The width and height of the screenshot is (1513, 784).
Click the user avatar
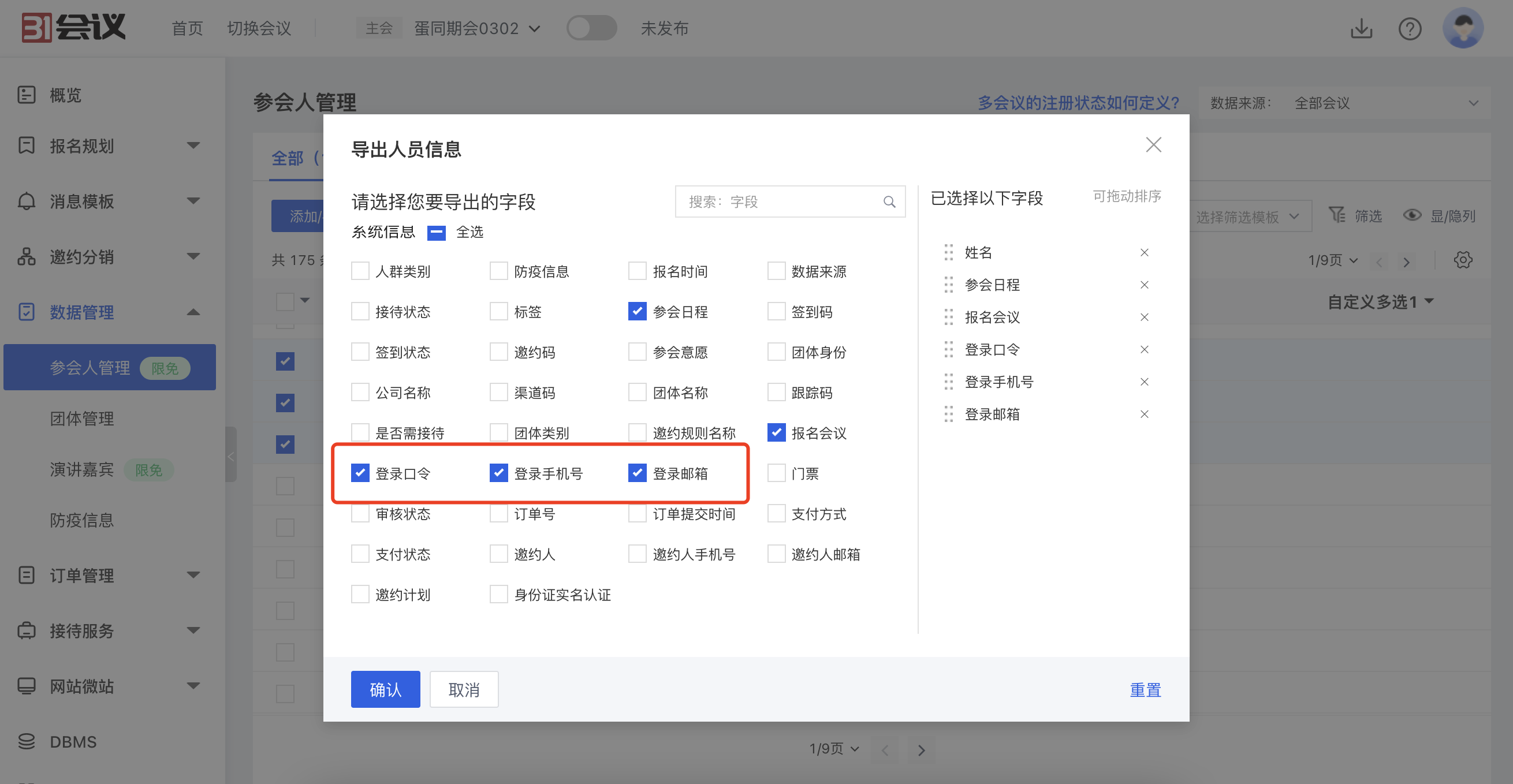click(x=1463, y=28)
